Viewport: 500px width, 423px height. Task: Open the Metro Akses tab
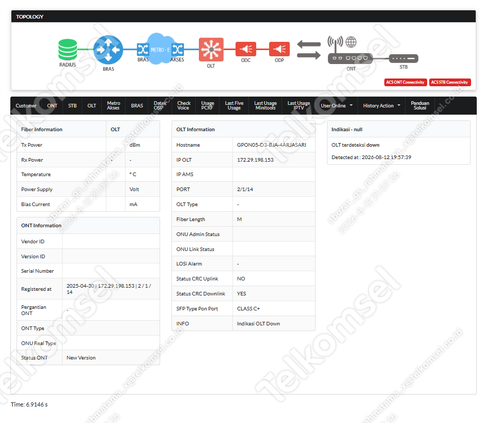click(x=113, y=106)
